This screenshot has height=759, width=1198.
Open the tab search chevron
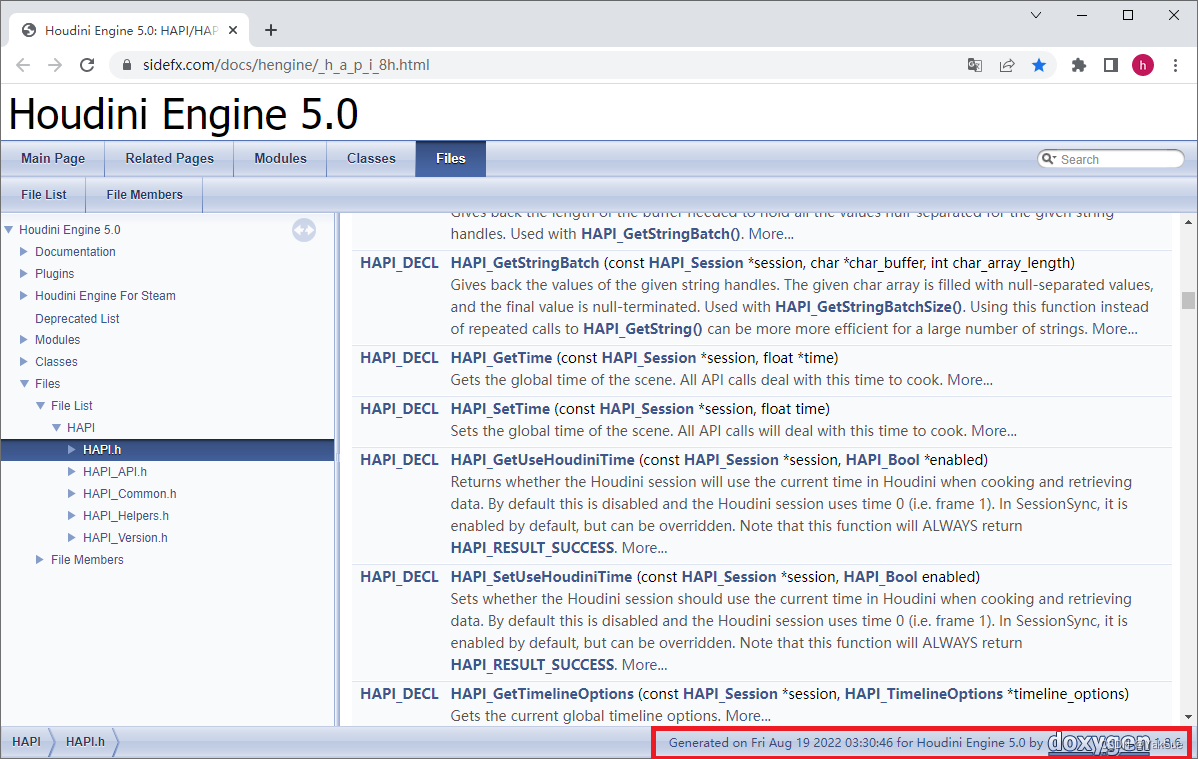(1036, 15)
